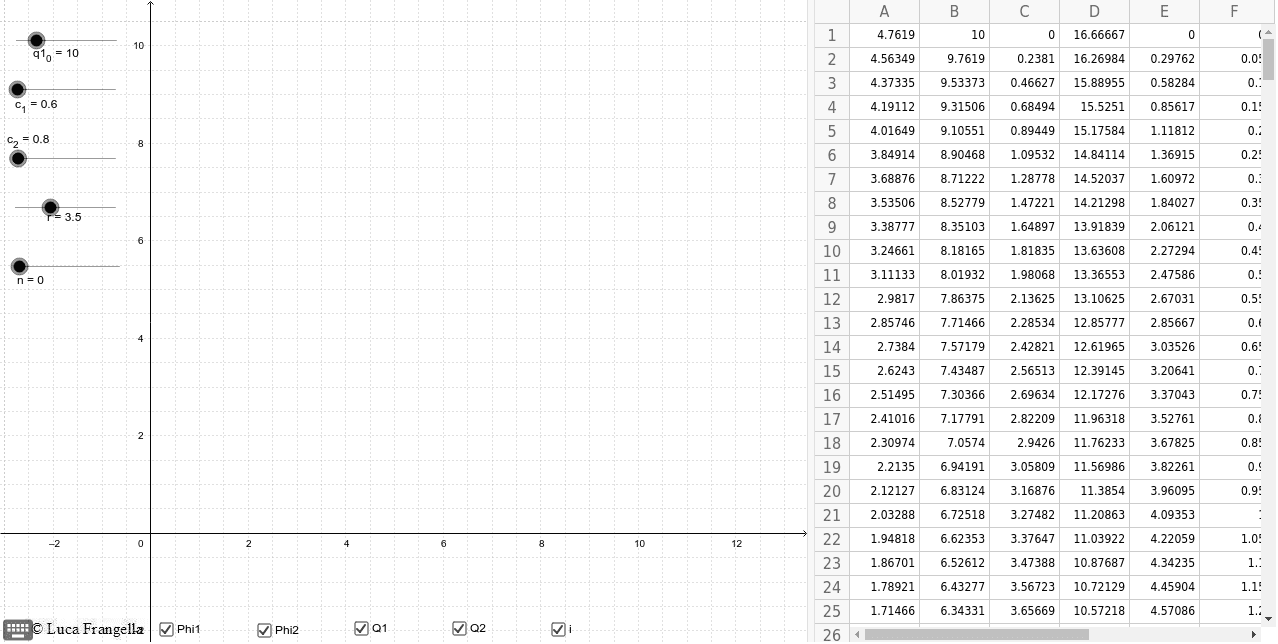
Task: Select row 1 header in spreadsheet
Action: [x=832, y=35]
